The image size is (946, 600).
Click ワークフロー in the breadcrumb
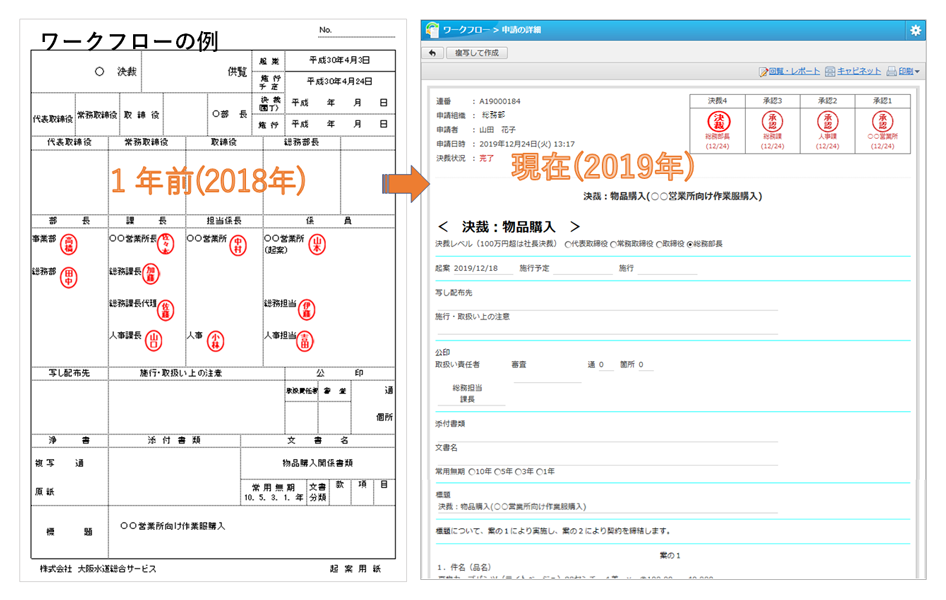[467, 31]
